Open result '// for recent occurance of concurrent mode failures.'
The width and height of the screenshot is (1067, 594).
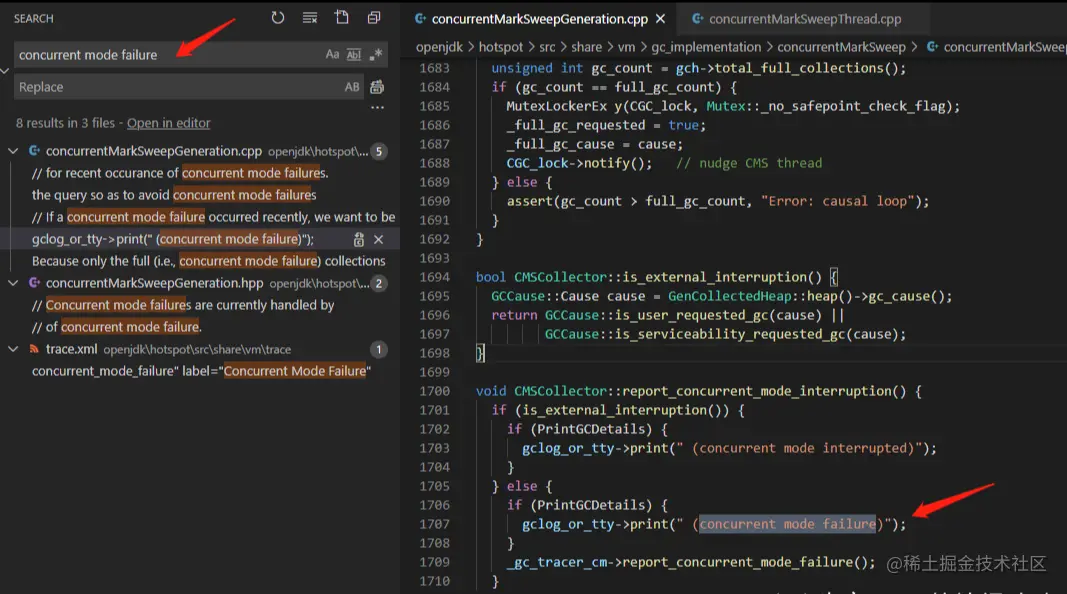[180, 173]
